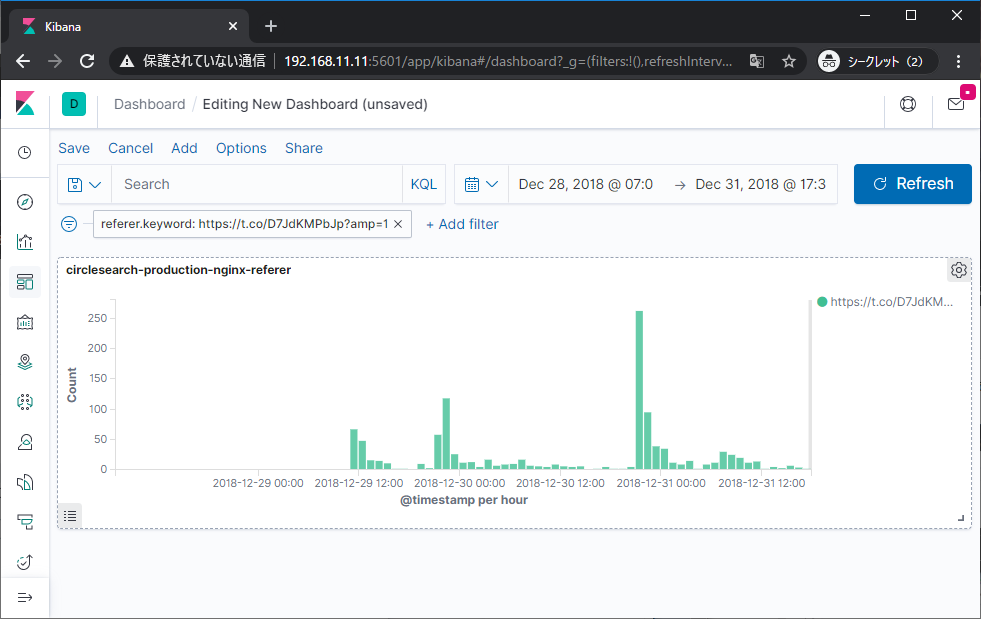
Task: Open the newsfeed mail icon
Action: tap(956, 104)
